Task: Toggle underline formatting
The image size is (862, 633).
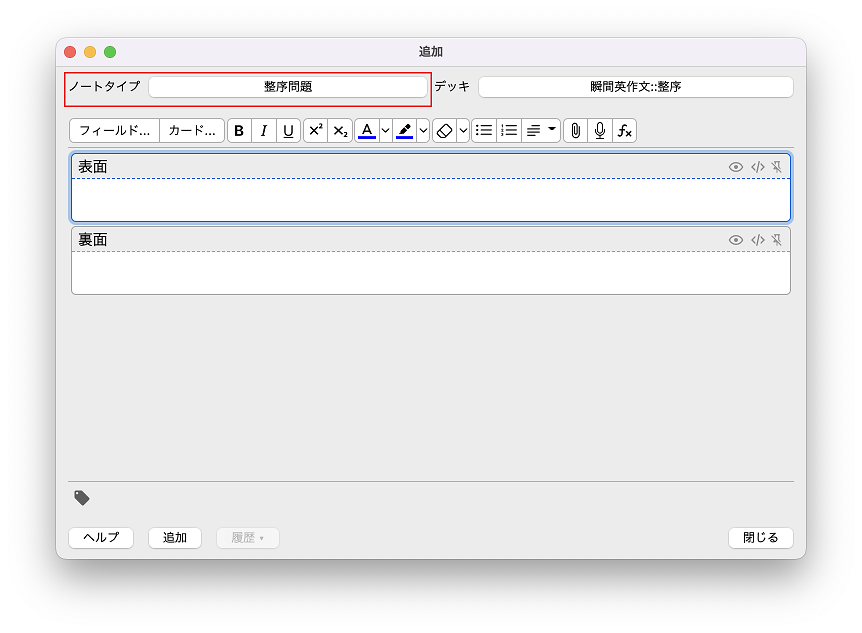Action: click(288, 131)
